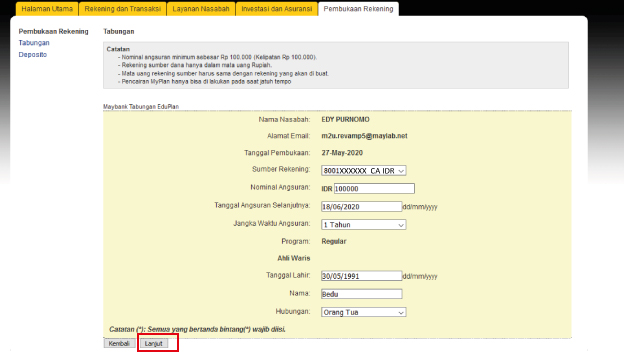This screenshot has width=624, height=361.
Task: Click the Lanjut button
Action: pos(154,343)
